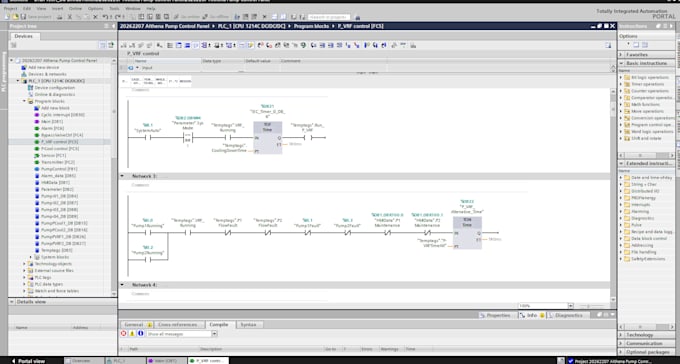Screen dimensions: 680x364
Task: Open the Show all messages dropdown
Action: 214,334
